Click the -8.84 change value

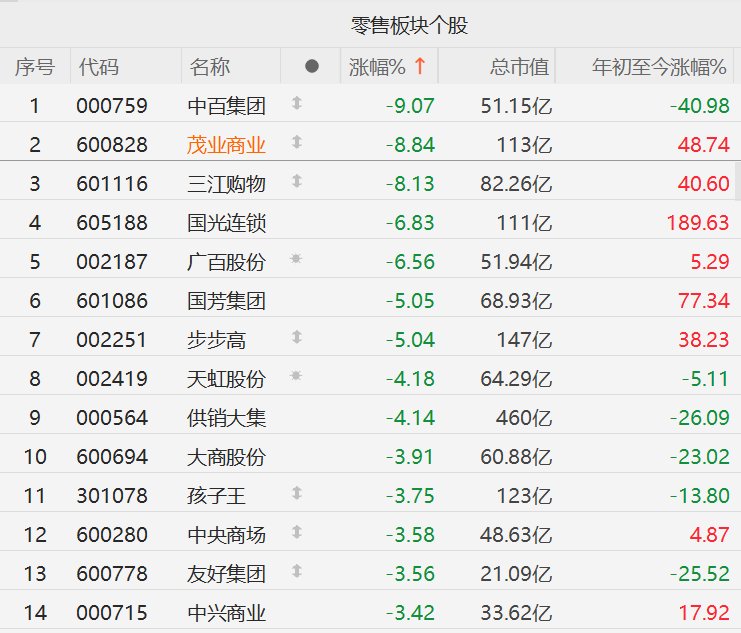(x=410, y=145)
